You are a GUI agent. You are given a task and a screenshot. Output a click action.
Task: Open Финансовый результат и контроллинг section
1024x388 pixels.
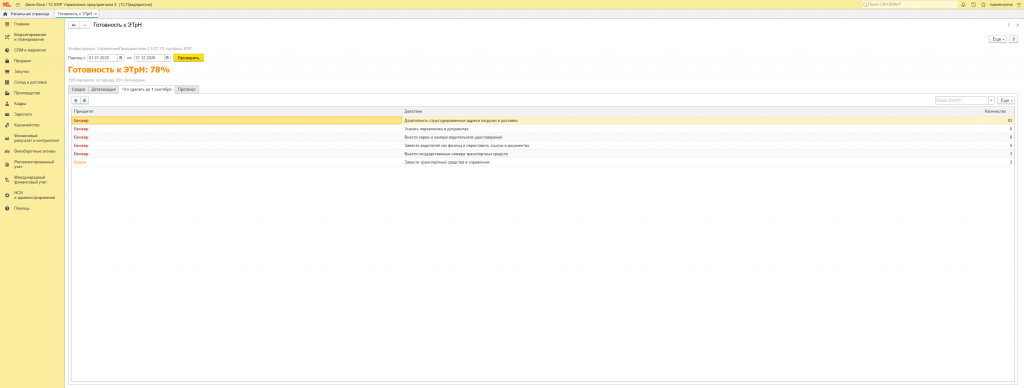(33, 138)
